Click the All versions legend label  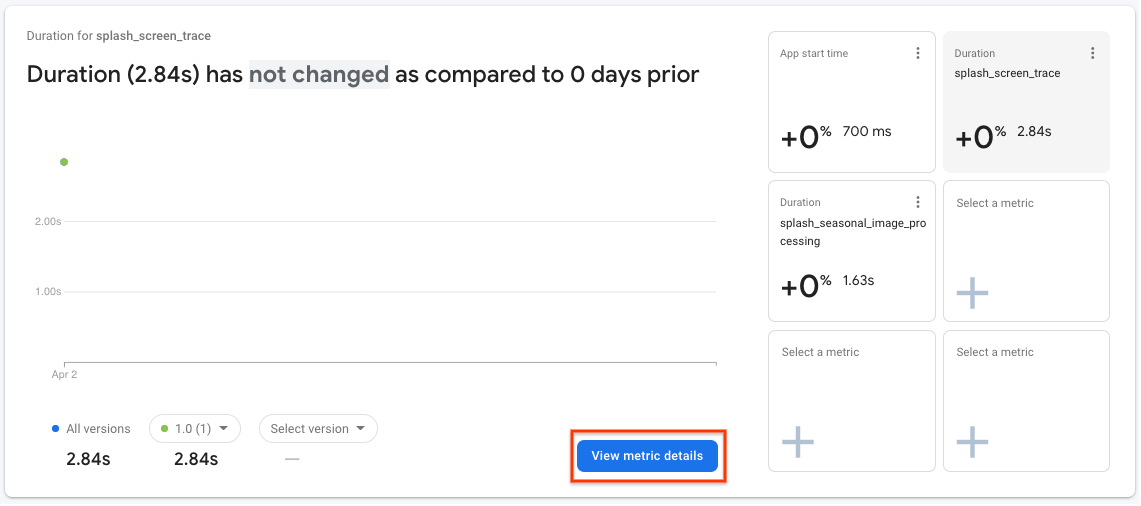(98, 429)
